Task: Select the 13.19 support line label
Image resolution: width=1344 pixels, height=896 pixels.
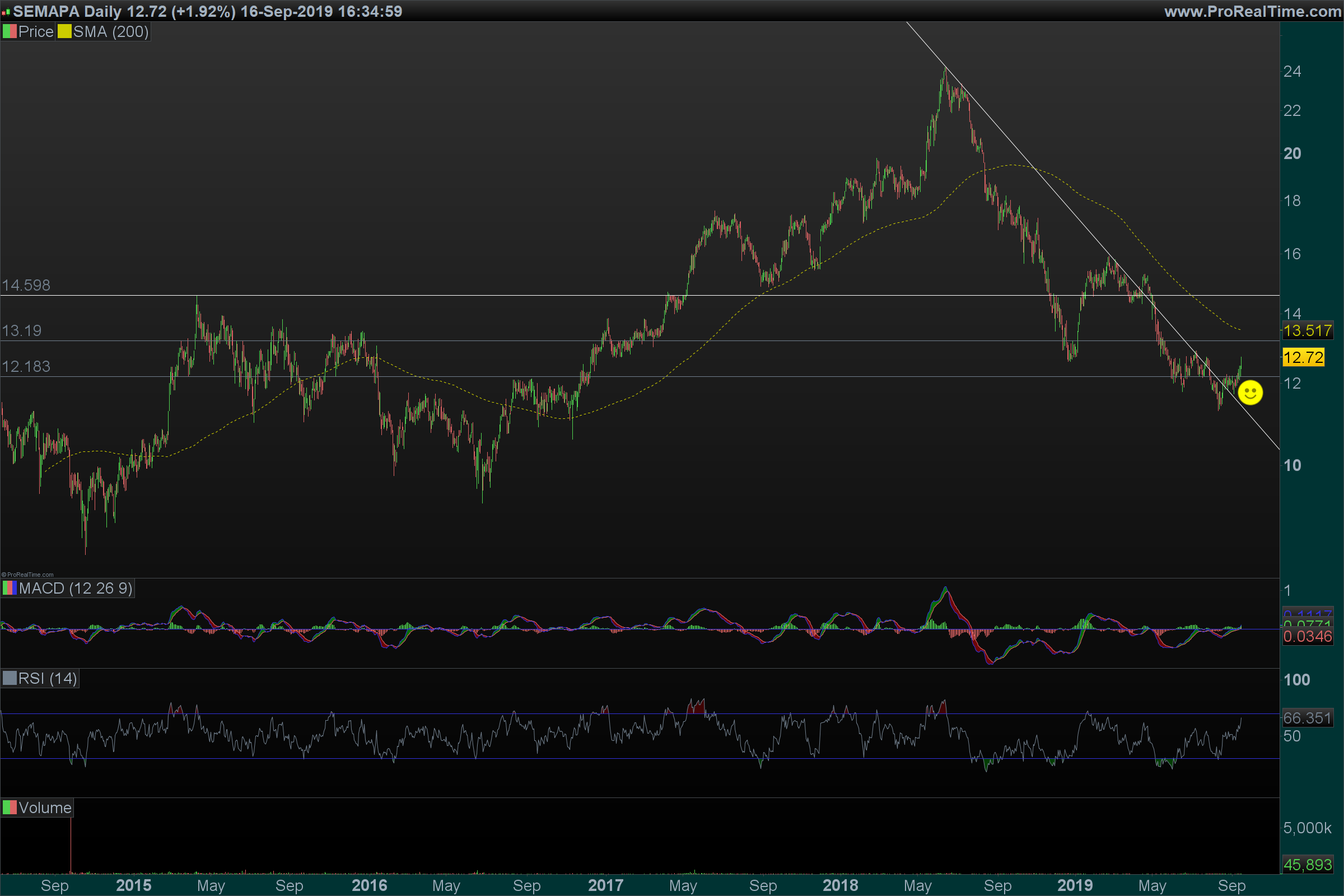Action: point(22,330)
